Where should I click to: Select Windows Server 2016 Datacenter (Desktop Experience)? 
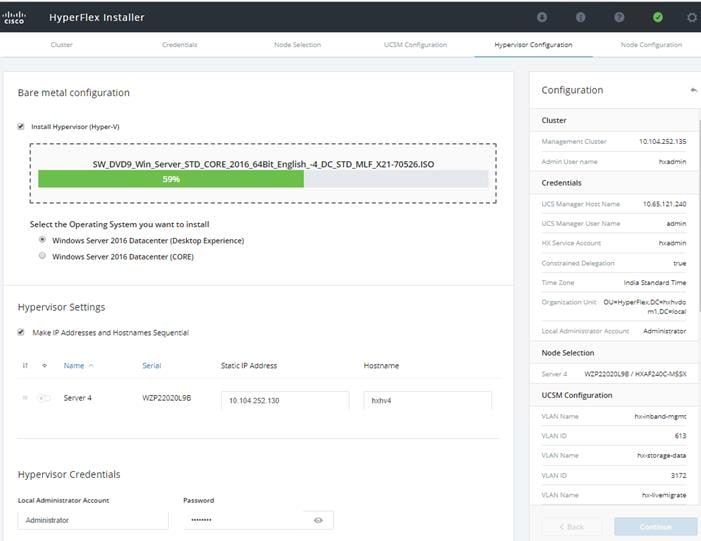pos(42,240)
